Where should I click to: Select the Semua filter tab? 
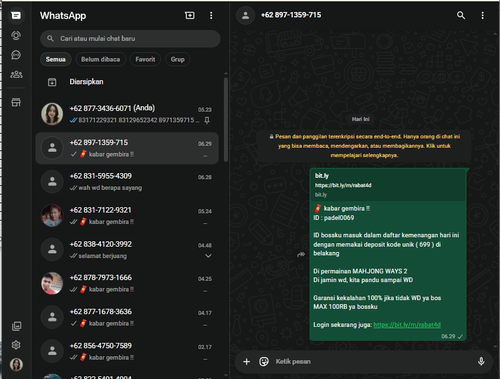tap(56, 59)
